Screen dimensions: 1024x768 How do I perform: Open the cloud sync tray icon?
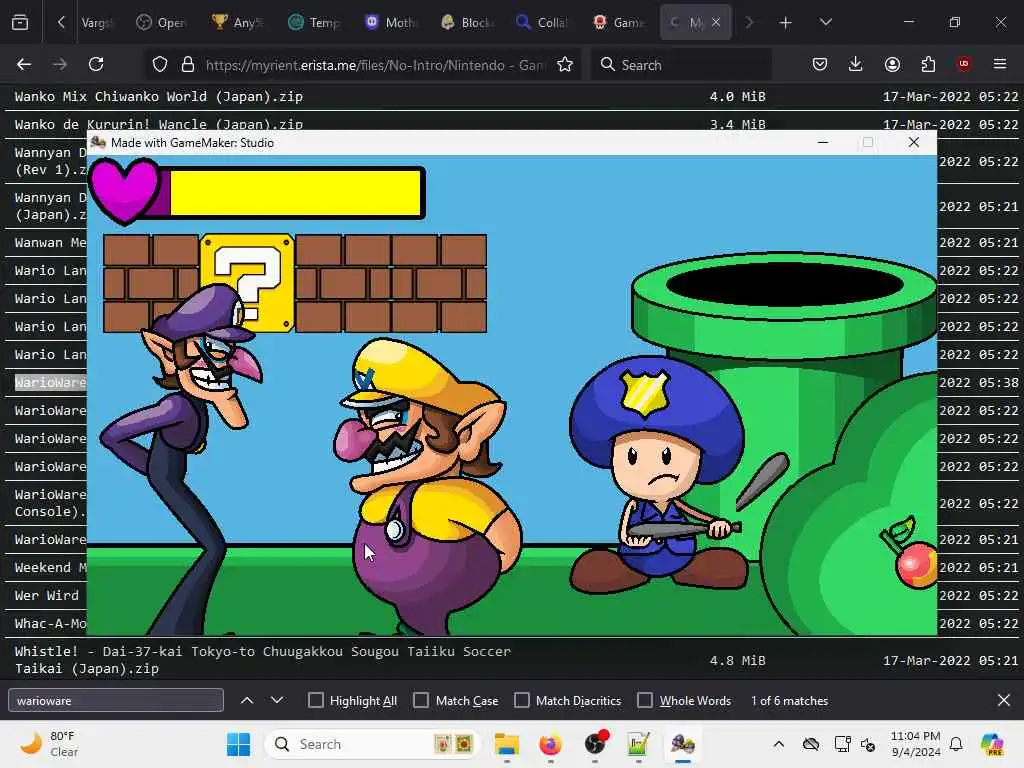pos(810,744)
